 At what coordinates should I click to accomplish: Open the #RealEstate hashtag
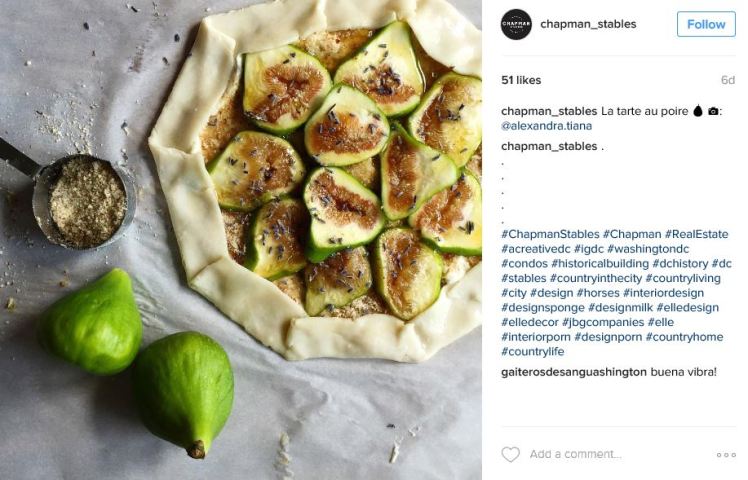click(696, 234)
